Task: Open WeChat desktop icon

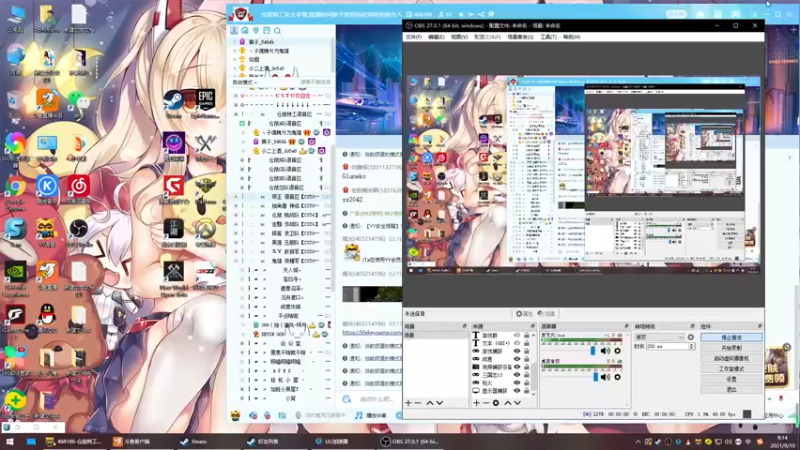Action: (79, 104)
